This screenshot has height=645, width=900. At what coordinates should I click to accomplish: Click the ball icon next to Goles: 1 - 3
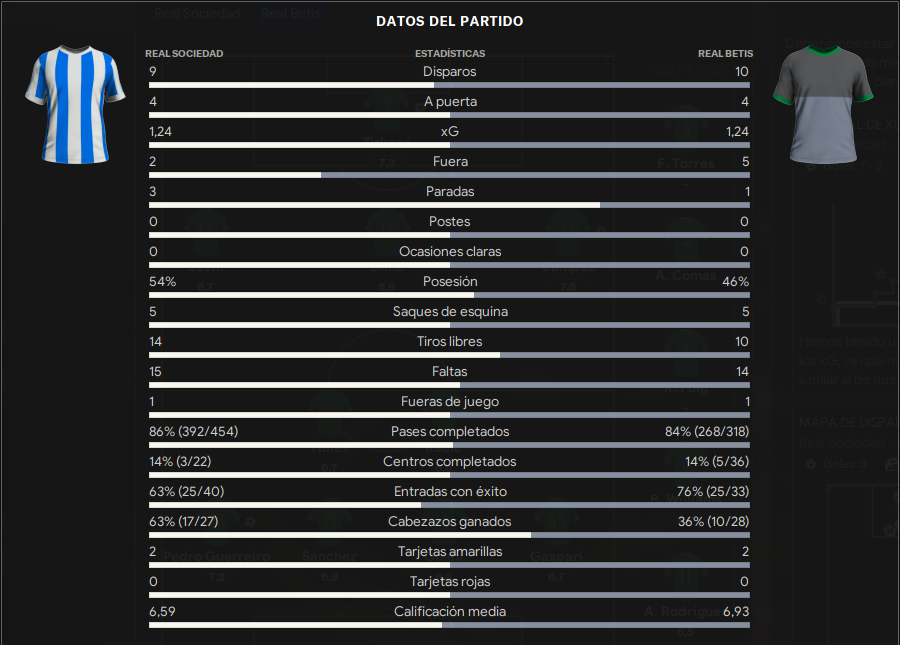[x=811, y=167]
